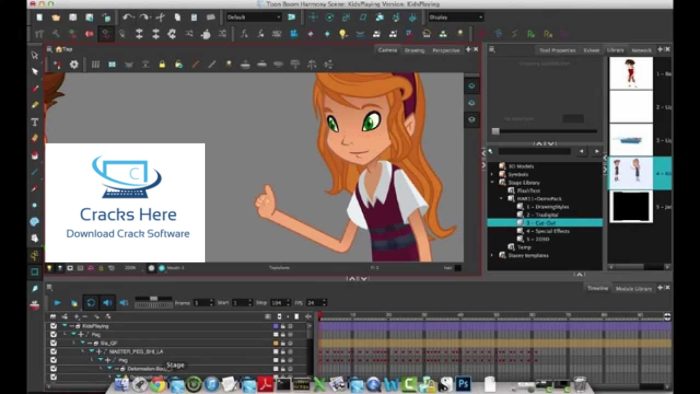
Task: Click the gear settings icon in Camera view toolbar
Action: tap(74, 65)
